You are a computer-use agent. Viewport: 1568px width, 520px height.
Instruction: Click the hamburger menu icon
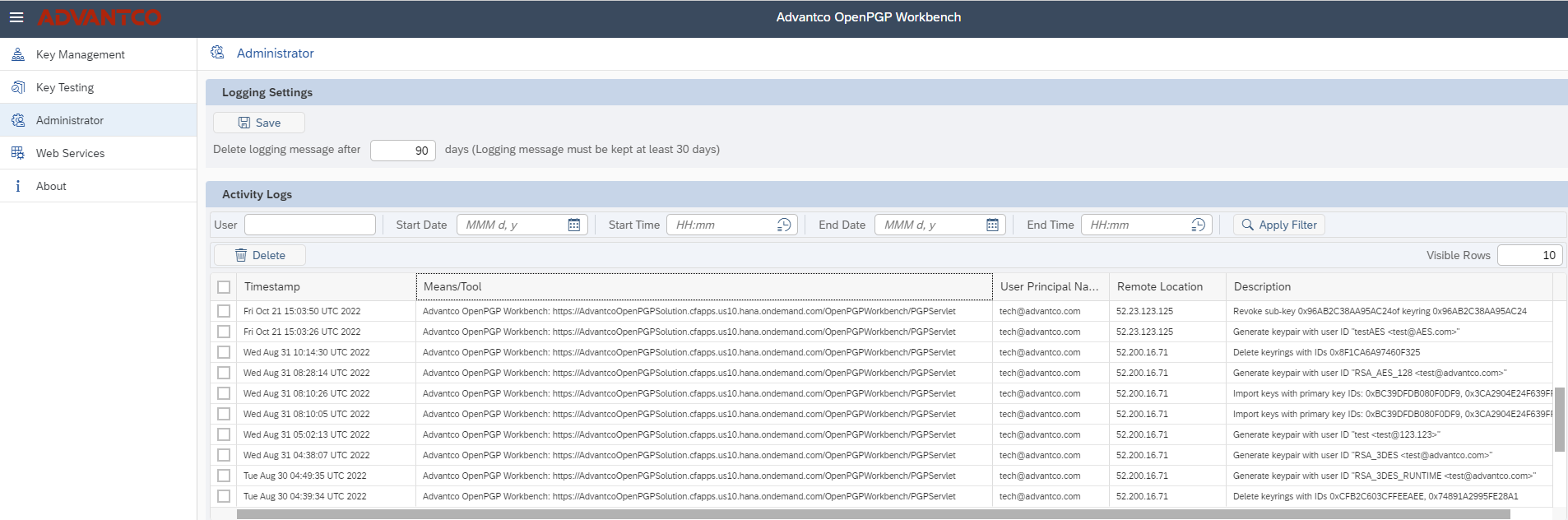click(x=16, y=17)
